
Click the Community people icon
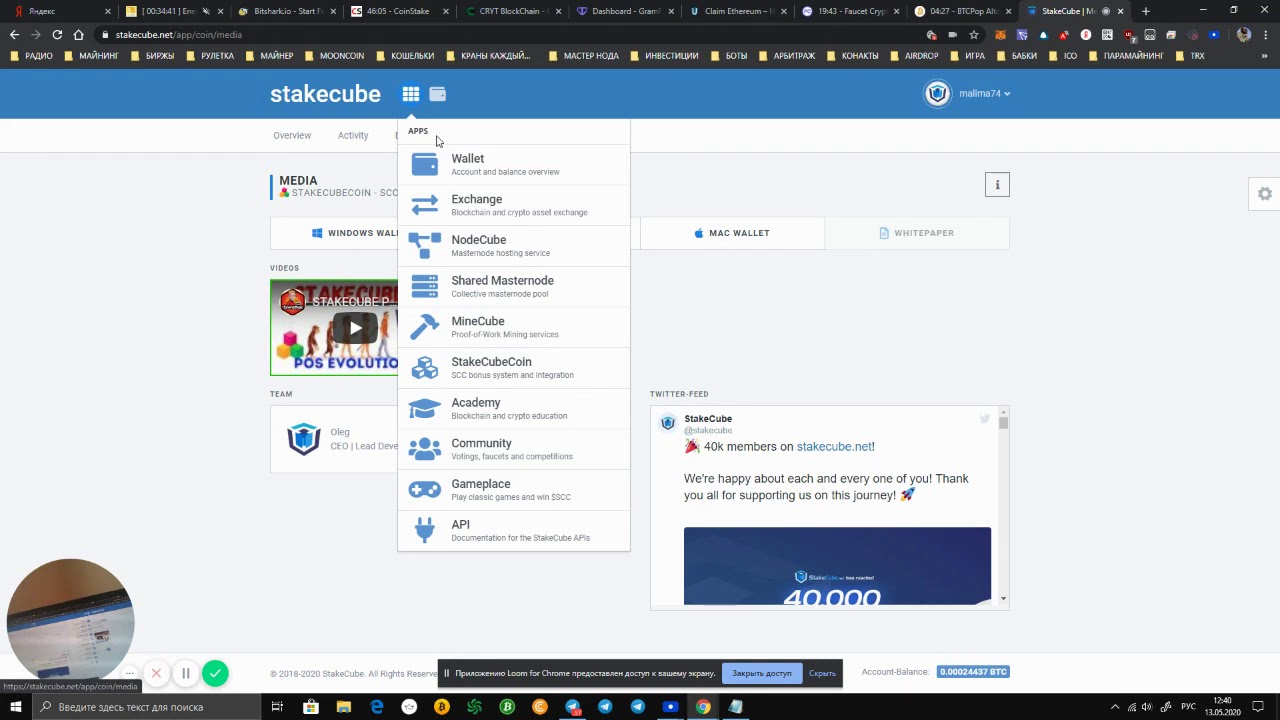coord(425,449)
